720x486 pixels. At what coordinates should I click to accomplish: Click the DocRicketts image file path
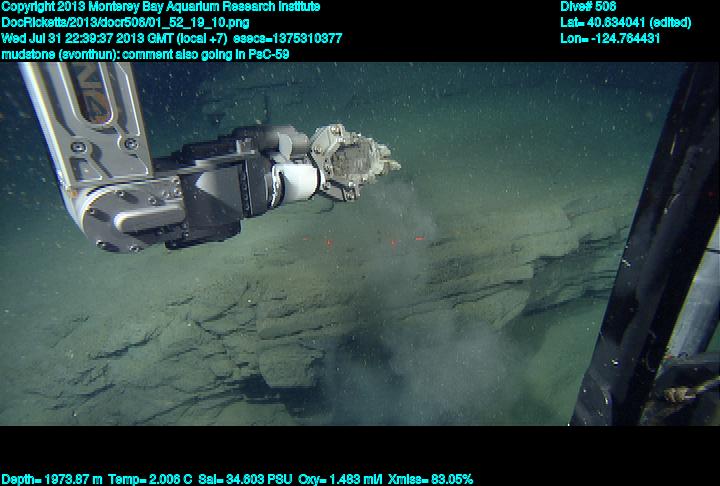pyautogui.click(x=125, y=22)
